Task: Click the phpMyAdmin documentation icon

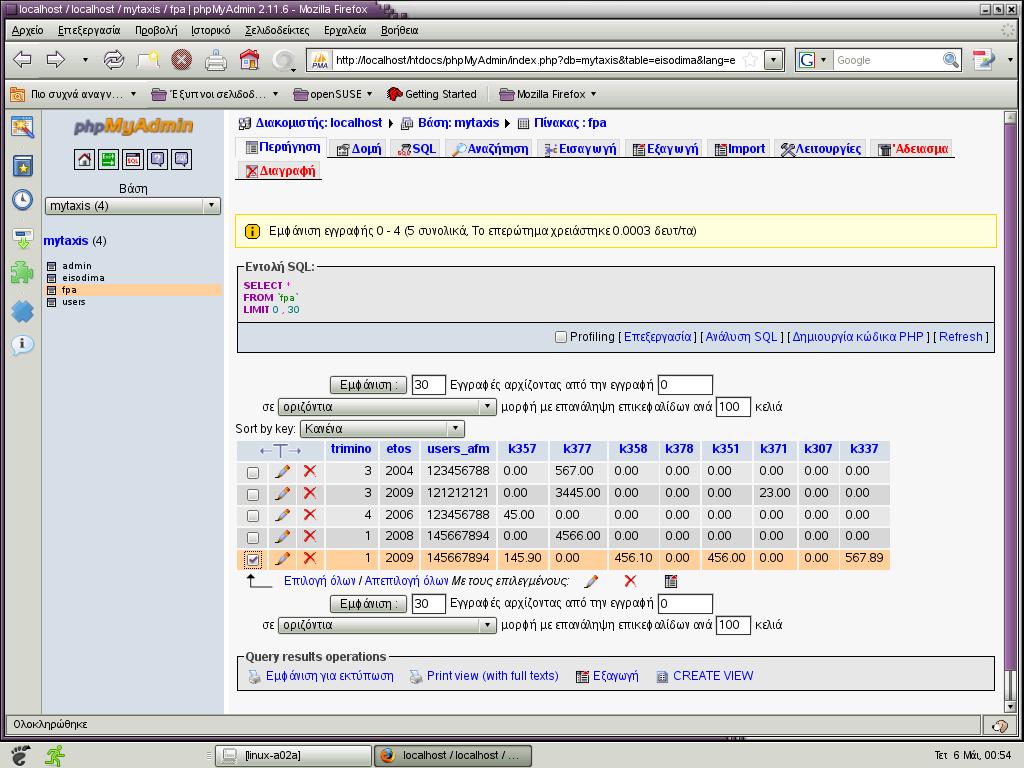Action: (157, 159)
